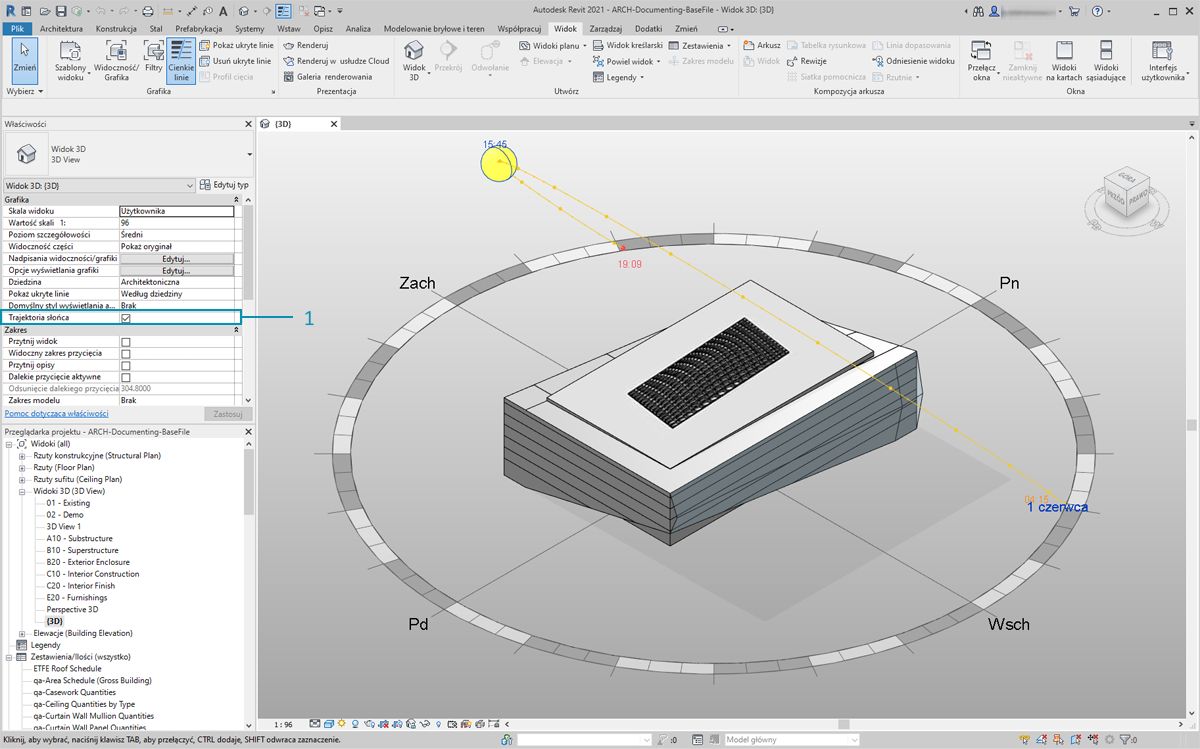
Task: Create a Widok kreślarski drafting view
Action: 628,46
